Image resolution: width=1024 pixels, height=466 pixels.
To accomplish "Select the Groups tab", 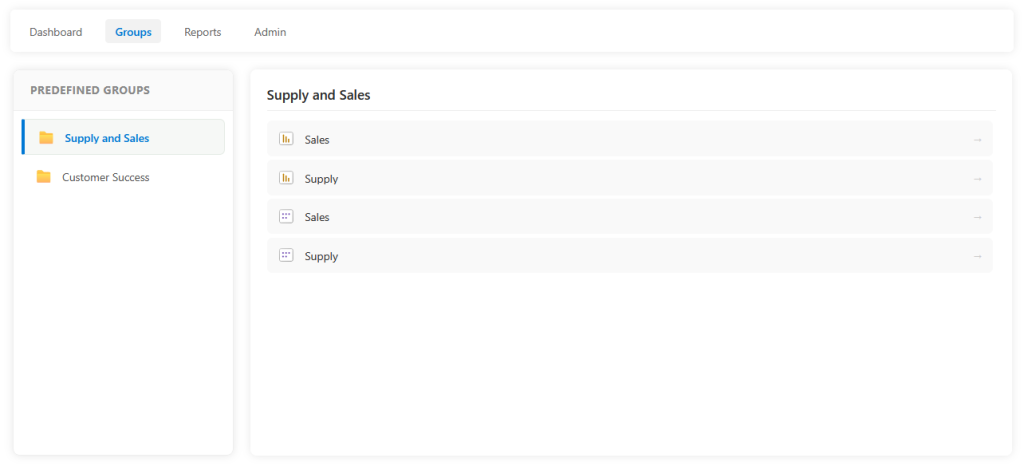I will [133, 32].
